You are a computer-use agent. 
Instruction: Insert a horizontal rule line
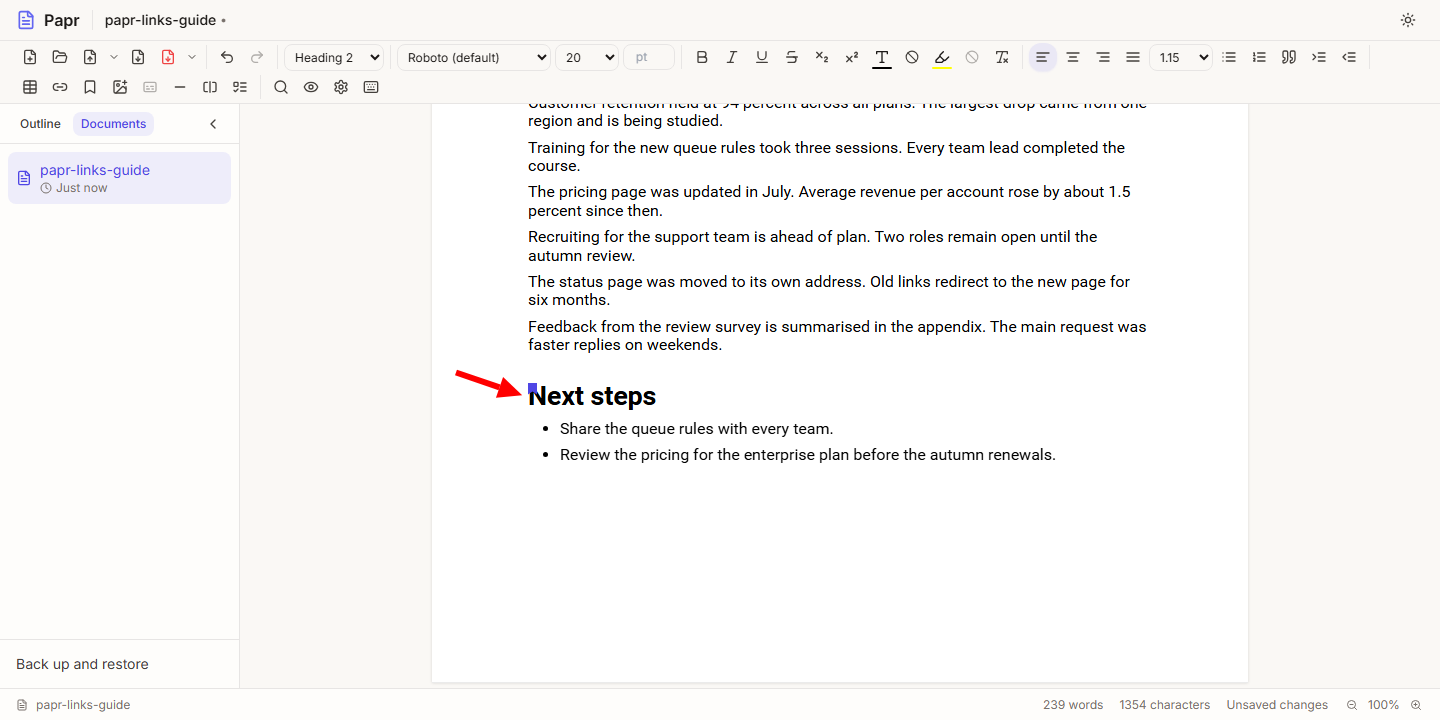pyautogui.click(x=180, y=87)
